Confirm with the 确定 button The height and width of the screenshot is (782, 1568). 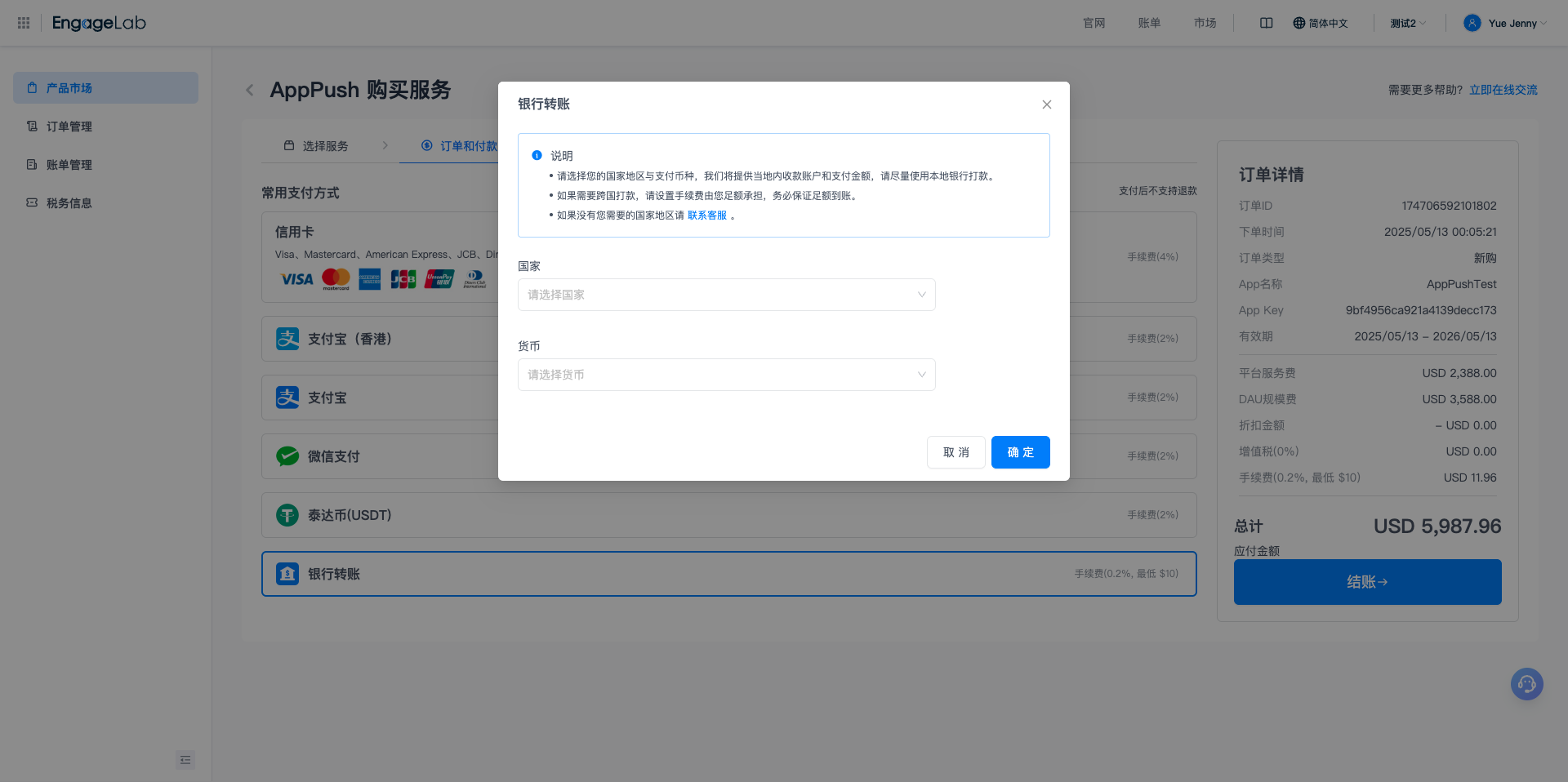[1021, 452]
